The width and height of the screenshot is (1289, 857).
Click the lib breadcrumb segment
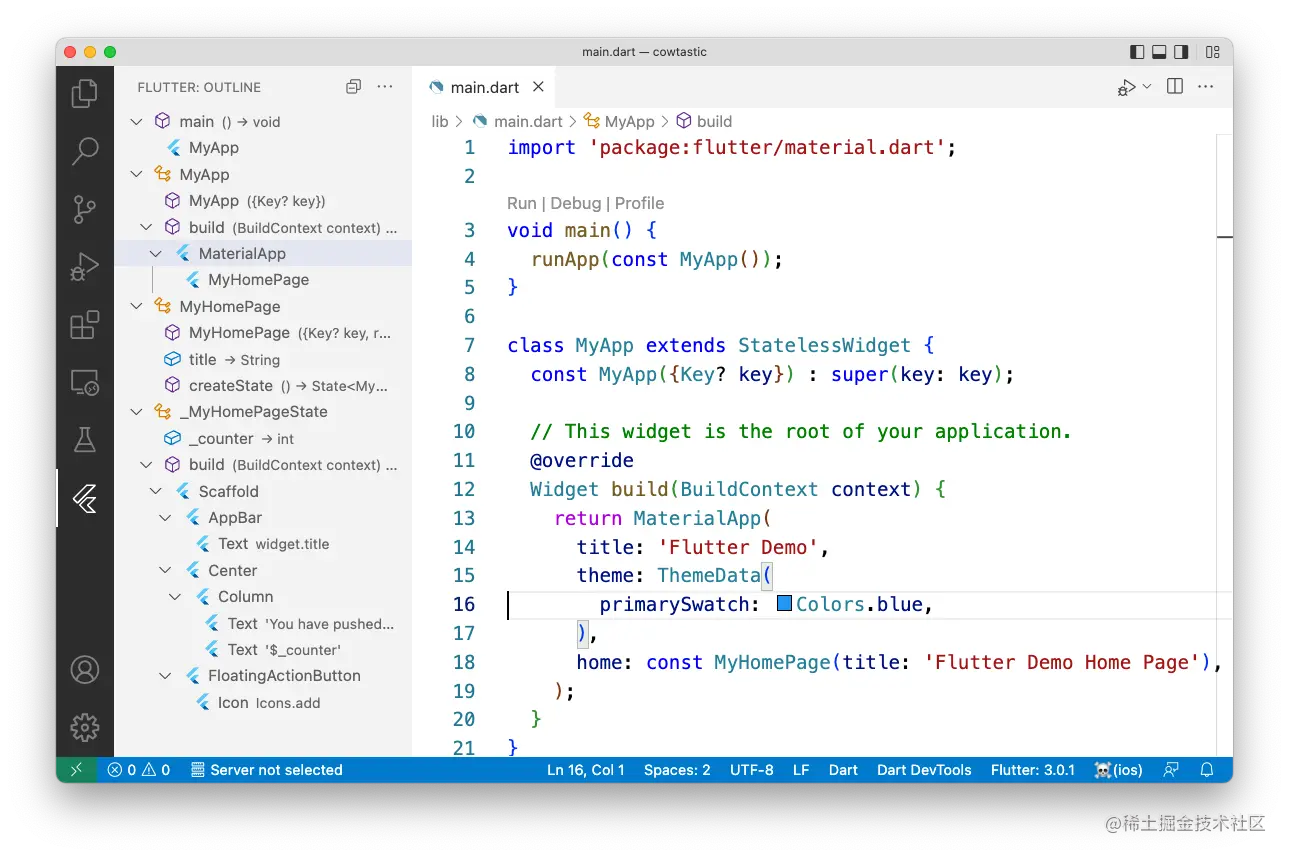coord(440,121)
